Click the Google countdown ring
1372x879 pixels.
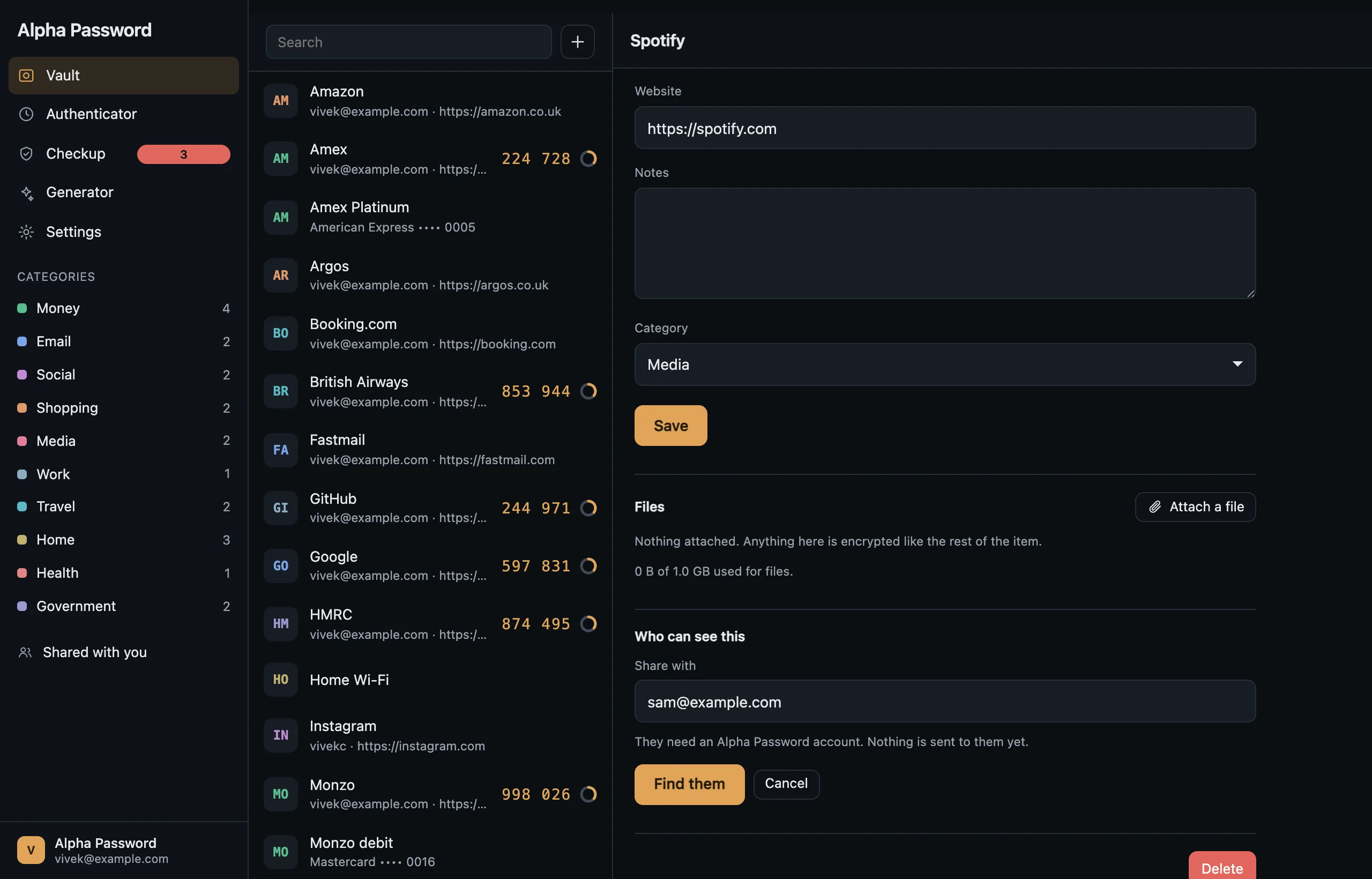pyautogui.click(x=588, y=565)
